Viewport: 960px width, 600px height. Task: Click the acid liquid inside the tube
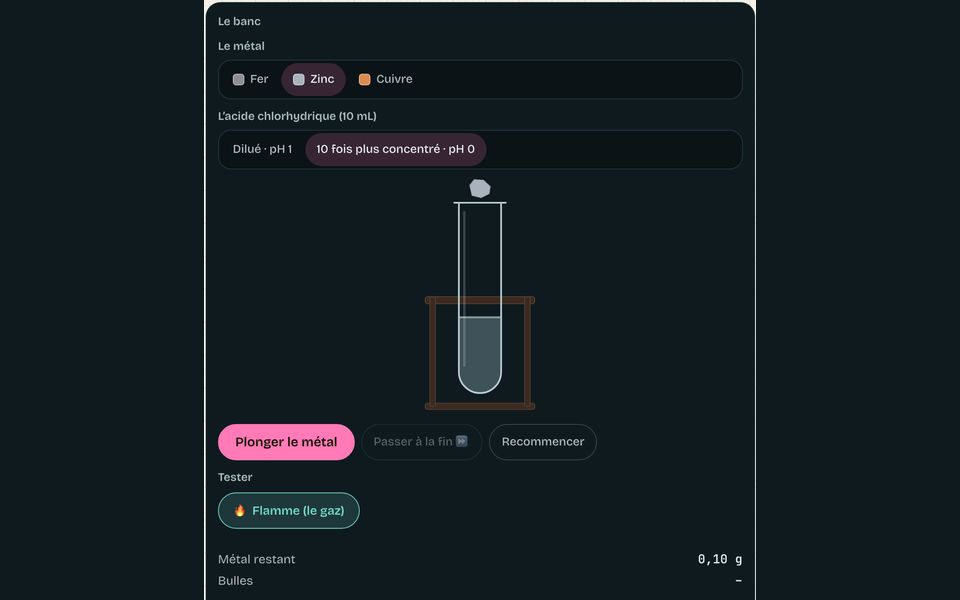[x=480, y=355]
